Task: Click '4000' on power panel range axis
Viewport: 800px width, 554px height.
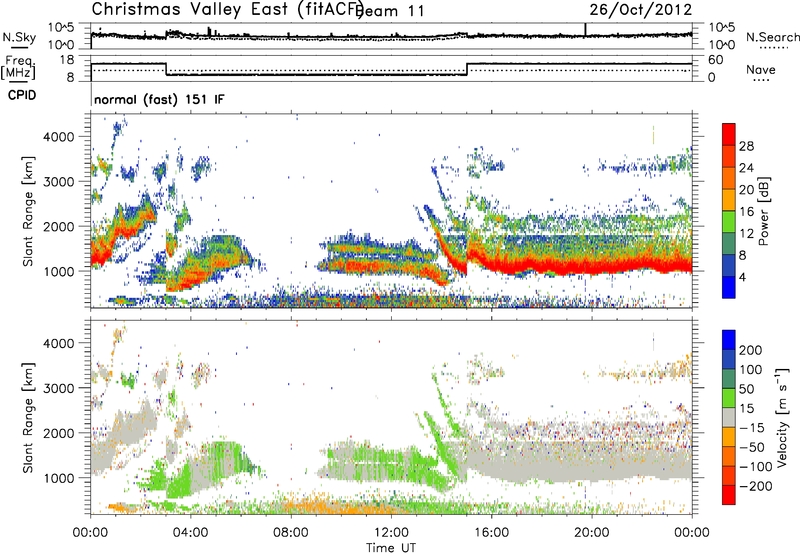Action: [x=58, y=137]
